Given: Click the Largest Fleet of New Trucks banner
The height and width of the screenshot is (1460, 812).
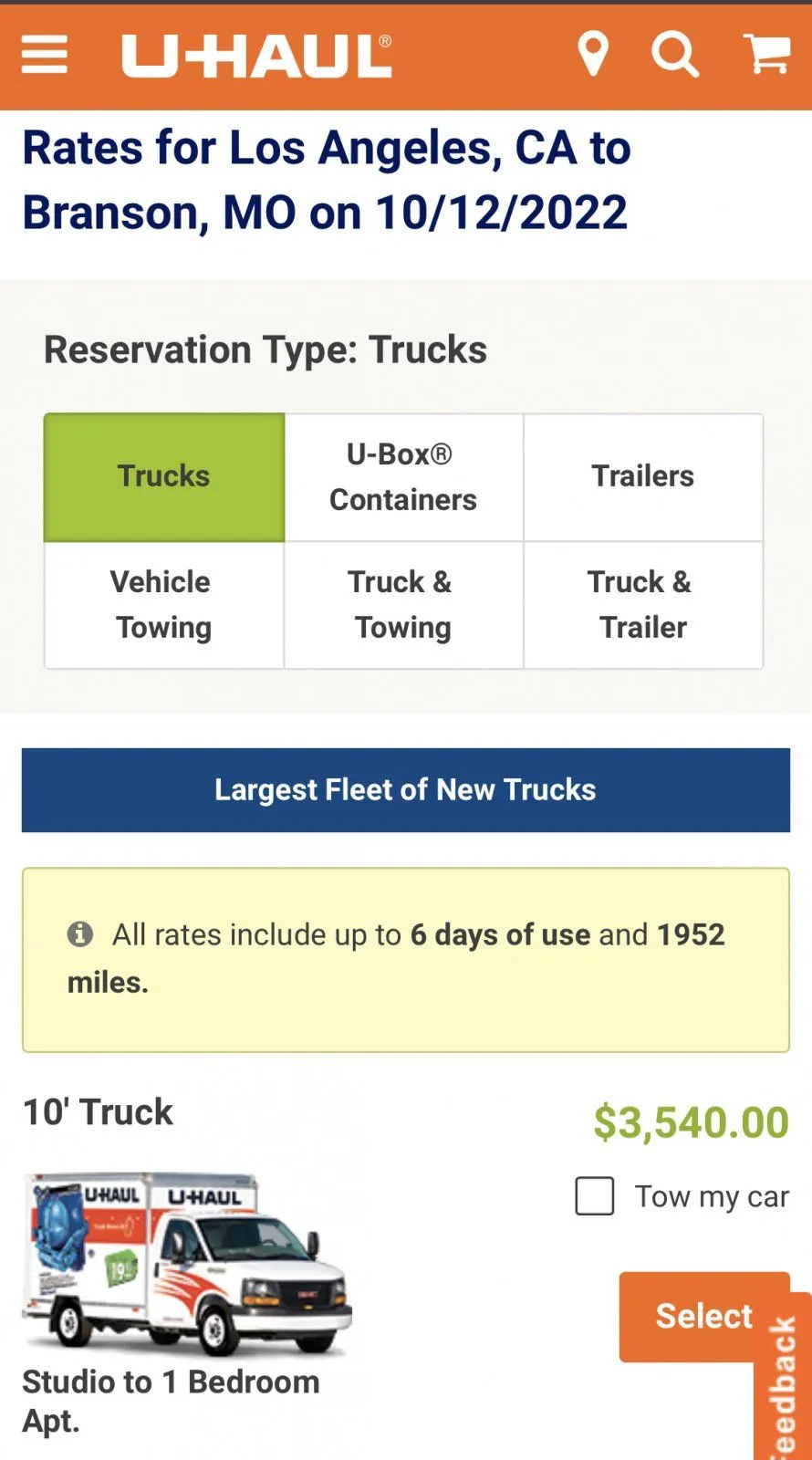Looking at the screenshot, I should [x=405, y=790].
